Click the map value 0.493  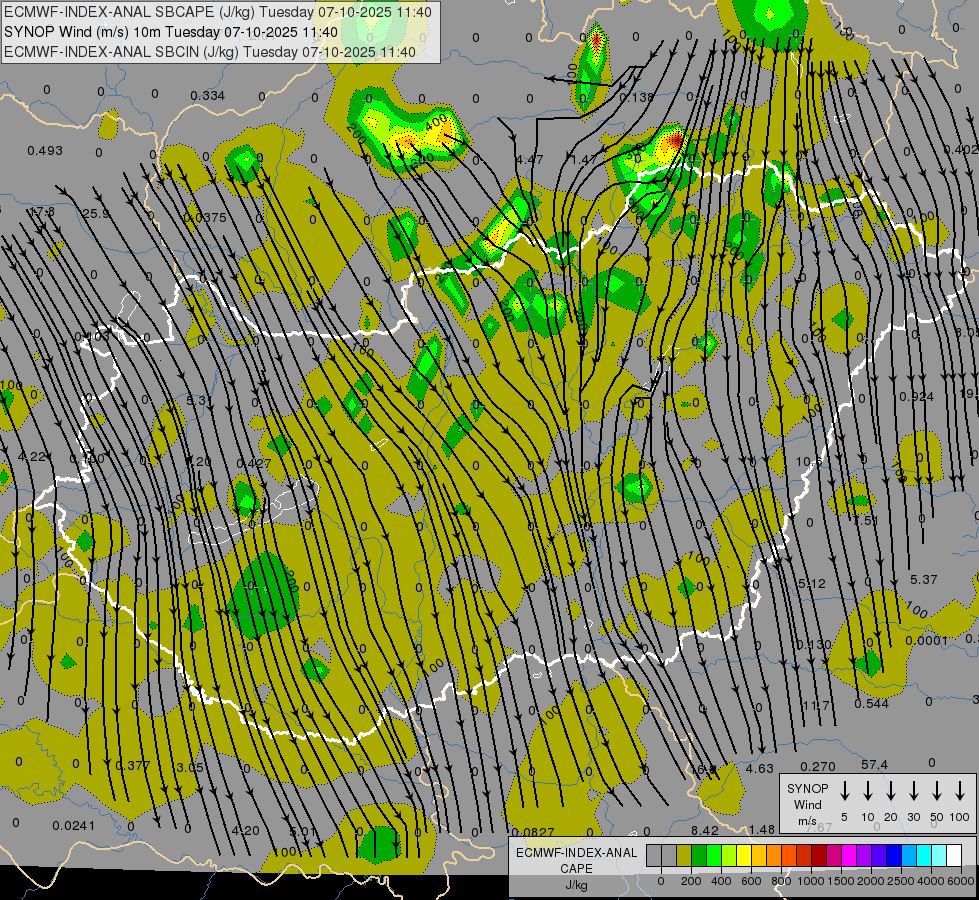[45, 151]
